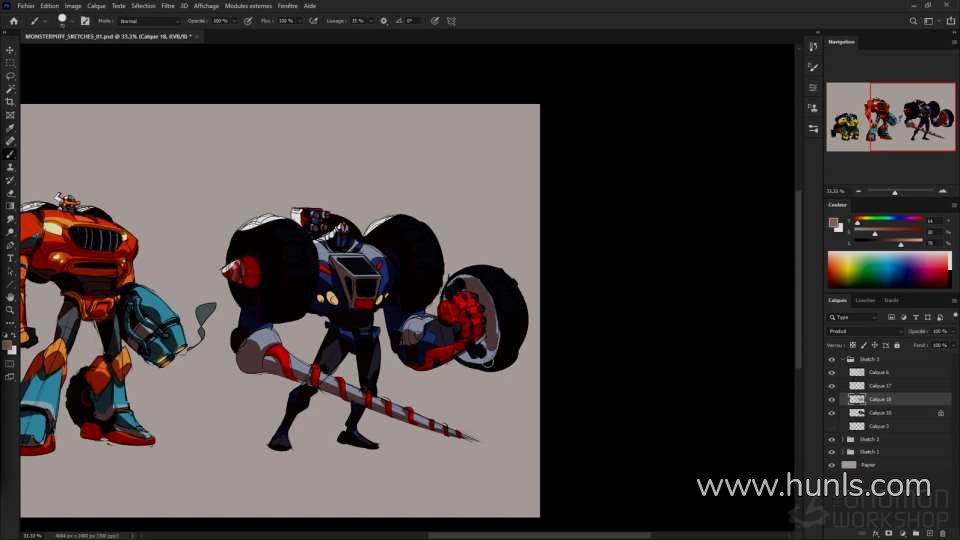Image resolution: width=960 pixels, height=540 pixels.
Task: Expand the Sketch 2 group
Action: [x=842, y=439]
